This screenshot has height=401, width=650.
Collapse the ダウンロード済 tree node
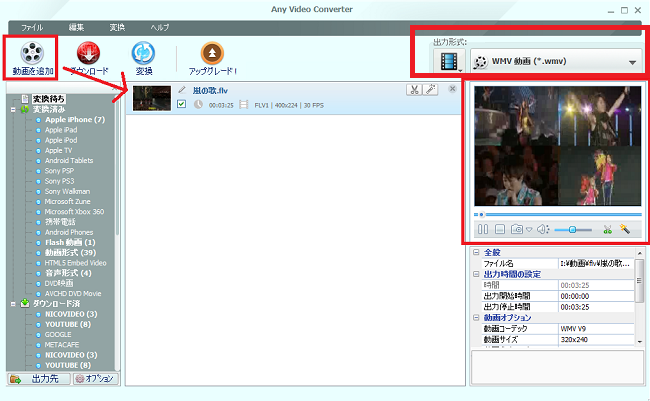13,304
